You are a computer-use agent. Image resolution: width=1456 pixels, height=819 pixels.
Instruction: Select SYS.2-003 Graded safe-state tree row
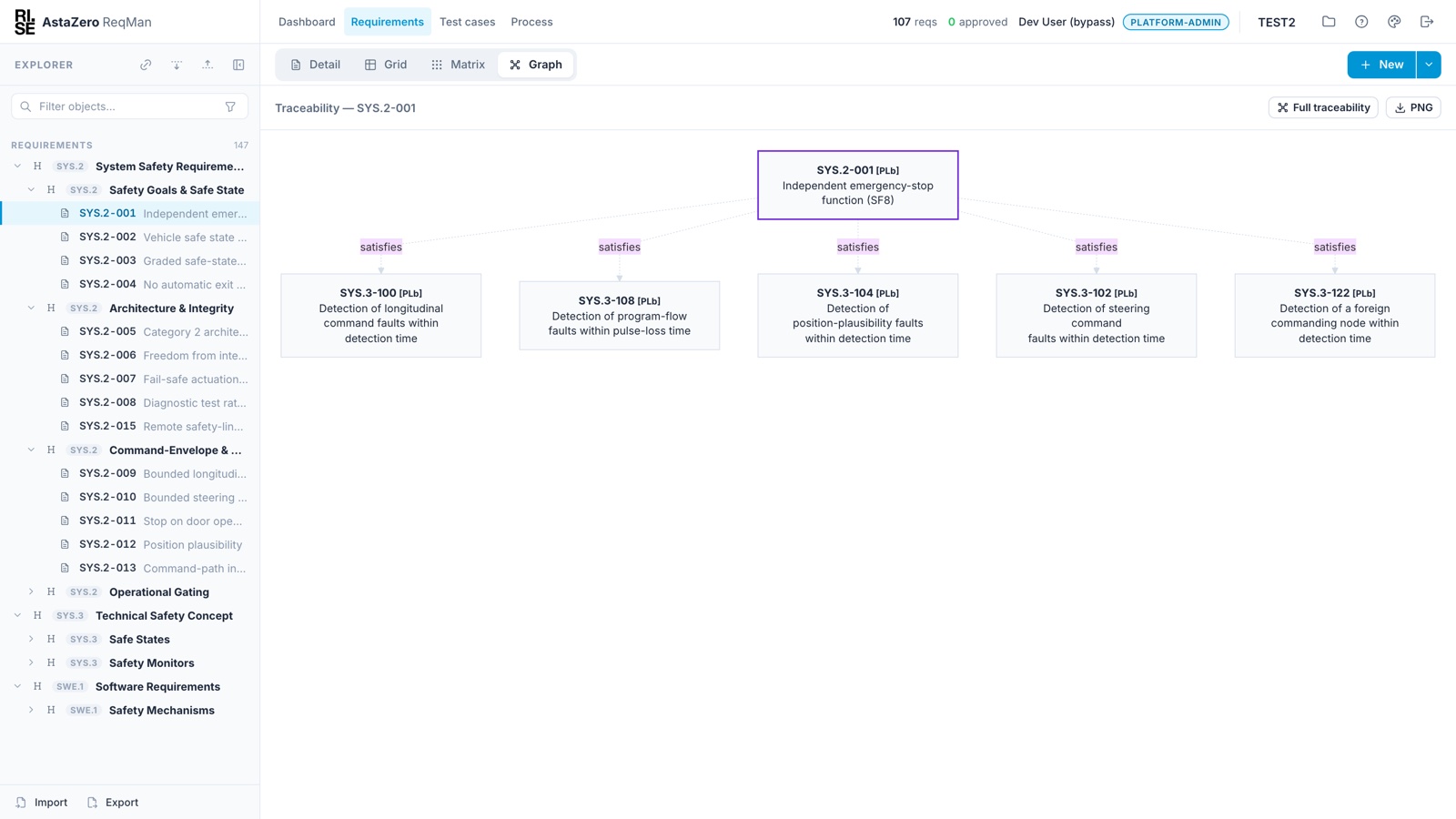pos(129,260)
